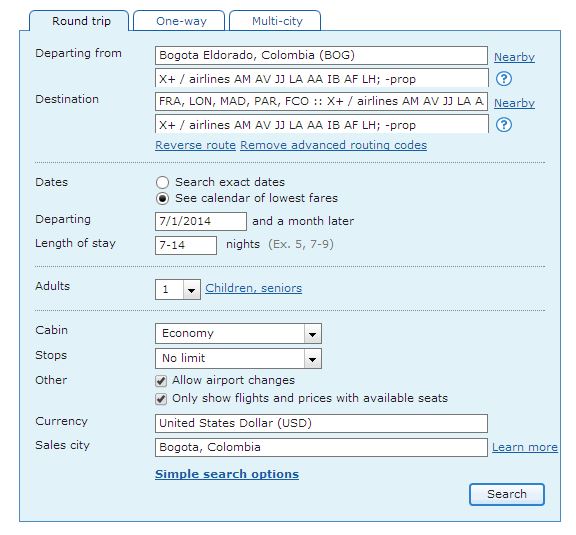Click help icon beside destination routing codes
The image size is (576, 535).
[x=504, y=125]
